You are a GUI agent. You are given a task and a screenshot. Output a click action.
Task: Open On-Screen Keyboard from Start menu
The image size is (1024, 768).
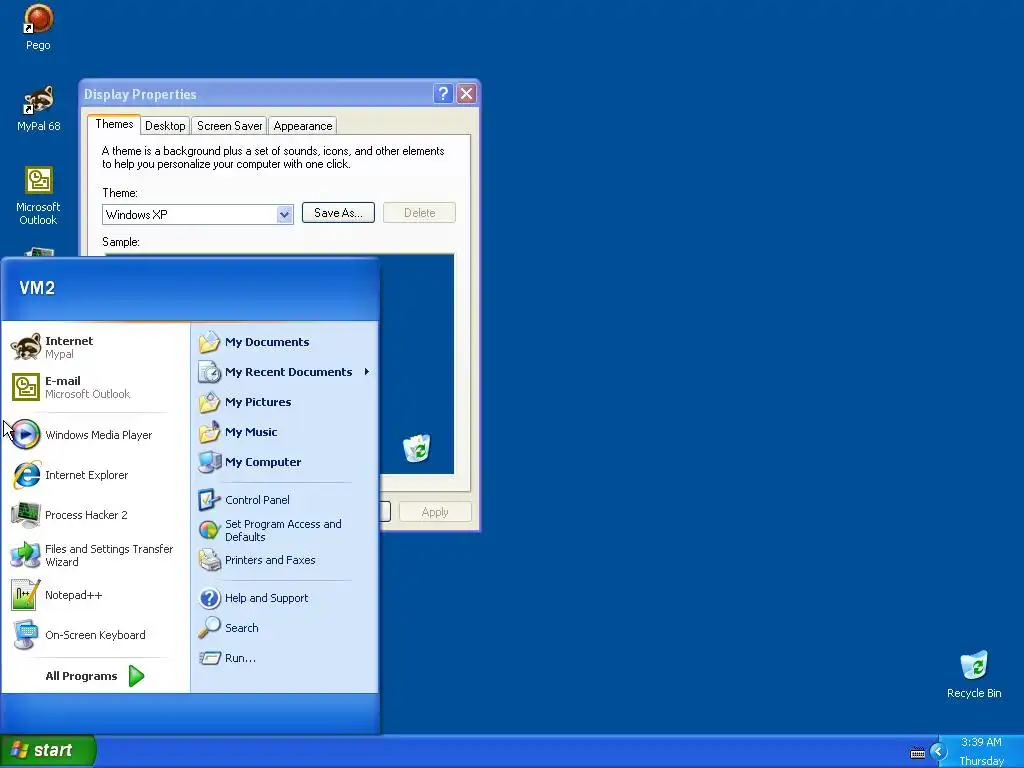[x=96, y=635]
